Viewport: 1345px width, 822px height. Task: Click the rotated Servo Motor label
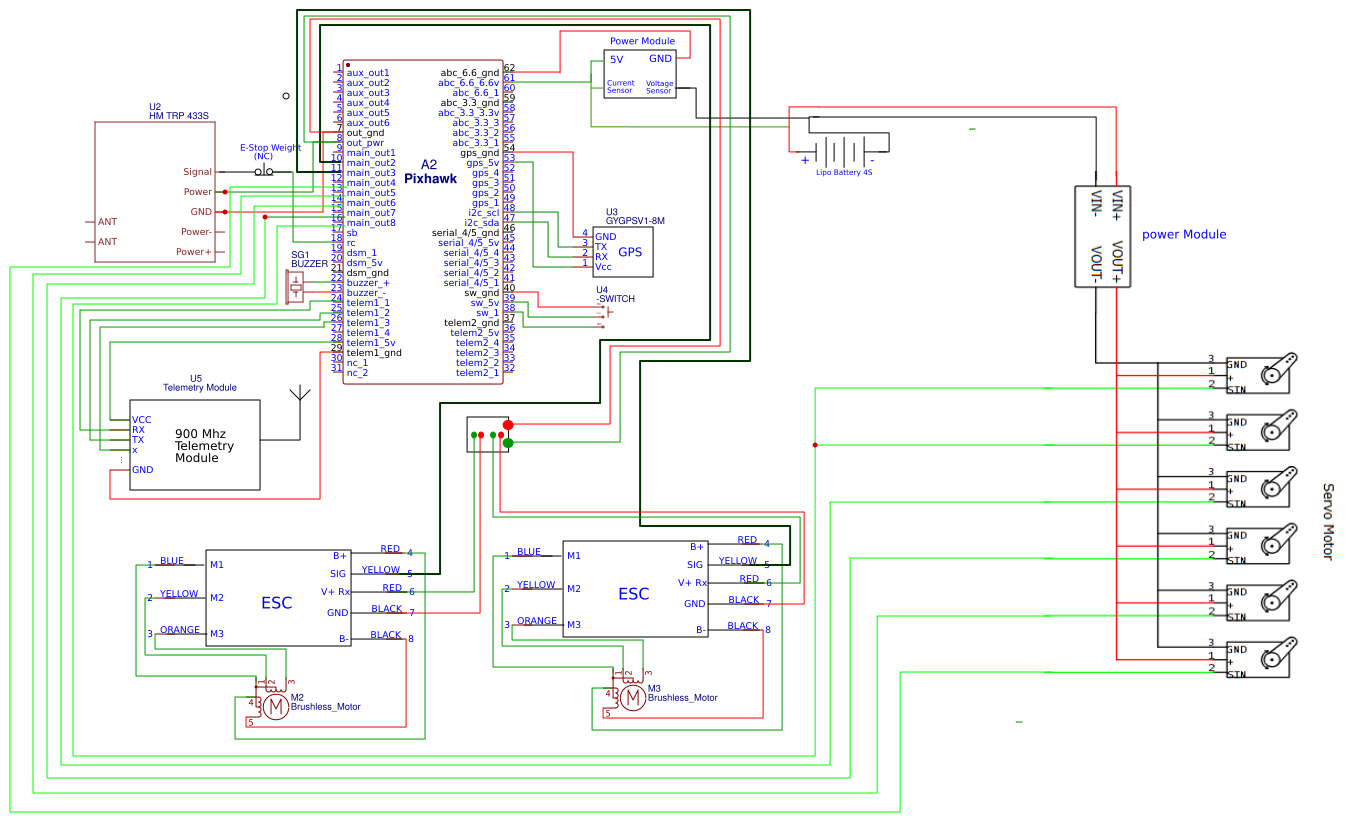[x=1329, y=522]
